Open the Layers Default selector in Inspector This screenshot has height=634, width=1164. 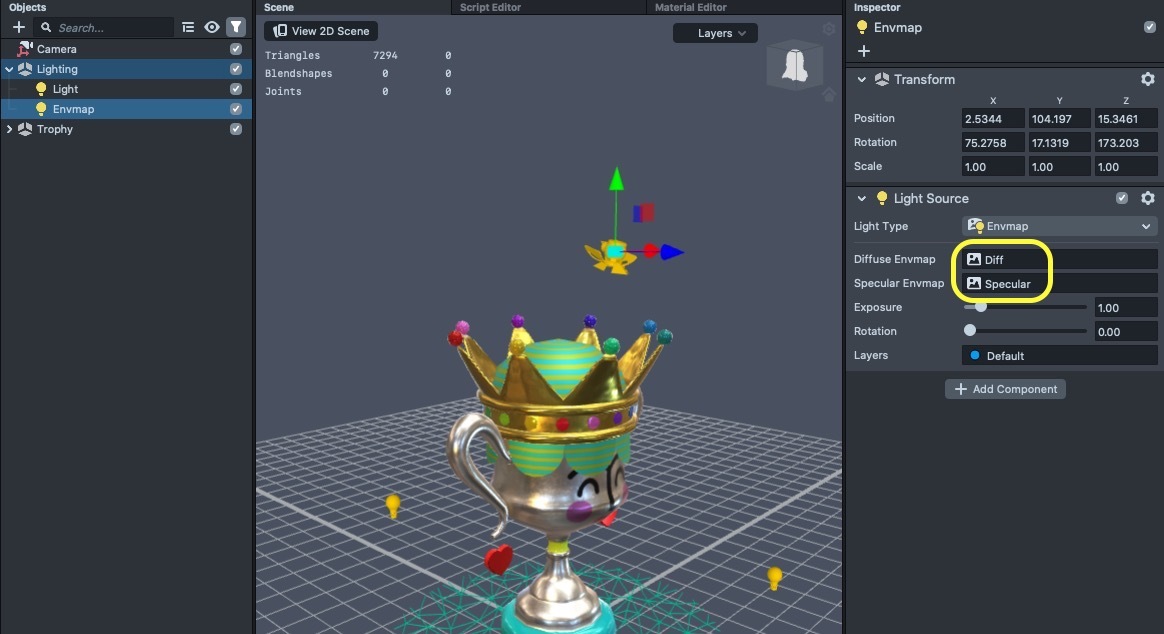(1059, 356)
